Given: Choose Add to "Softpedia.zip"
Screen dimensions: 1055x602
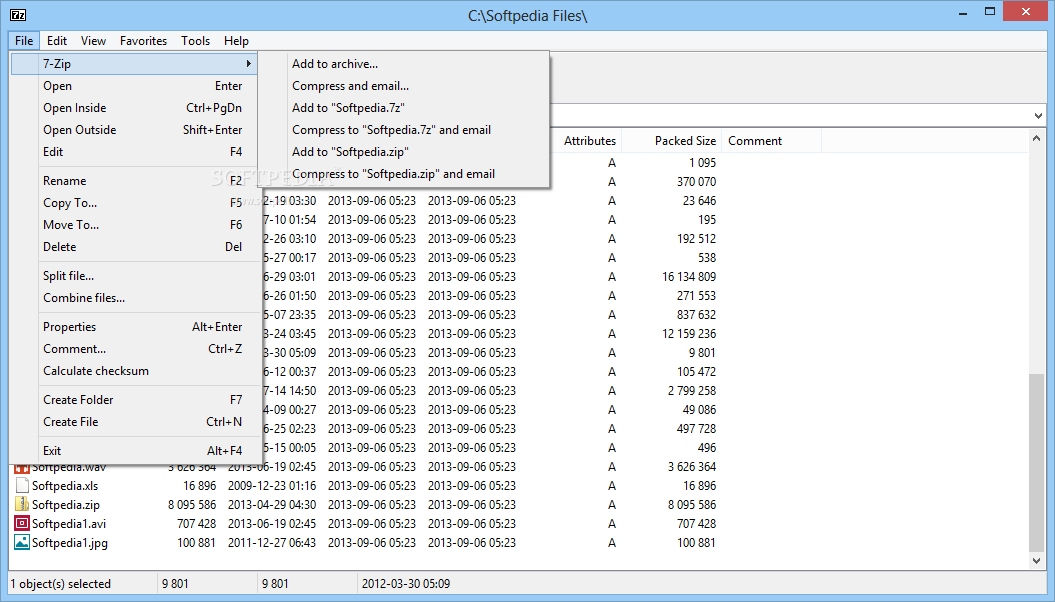Looking at the screenshot, I should [350, 152].
